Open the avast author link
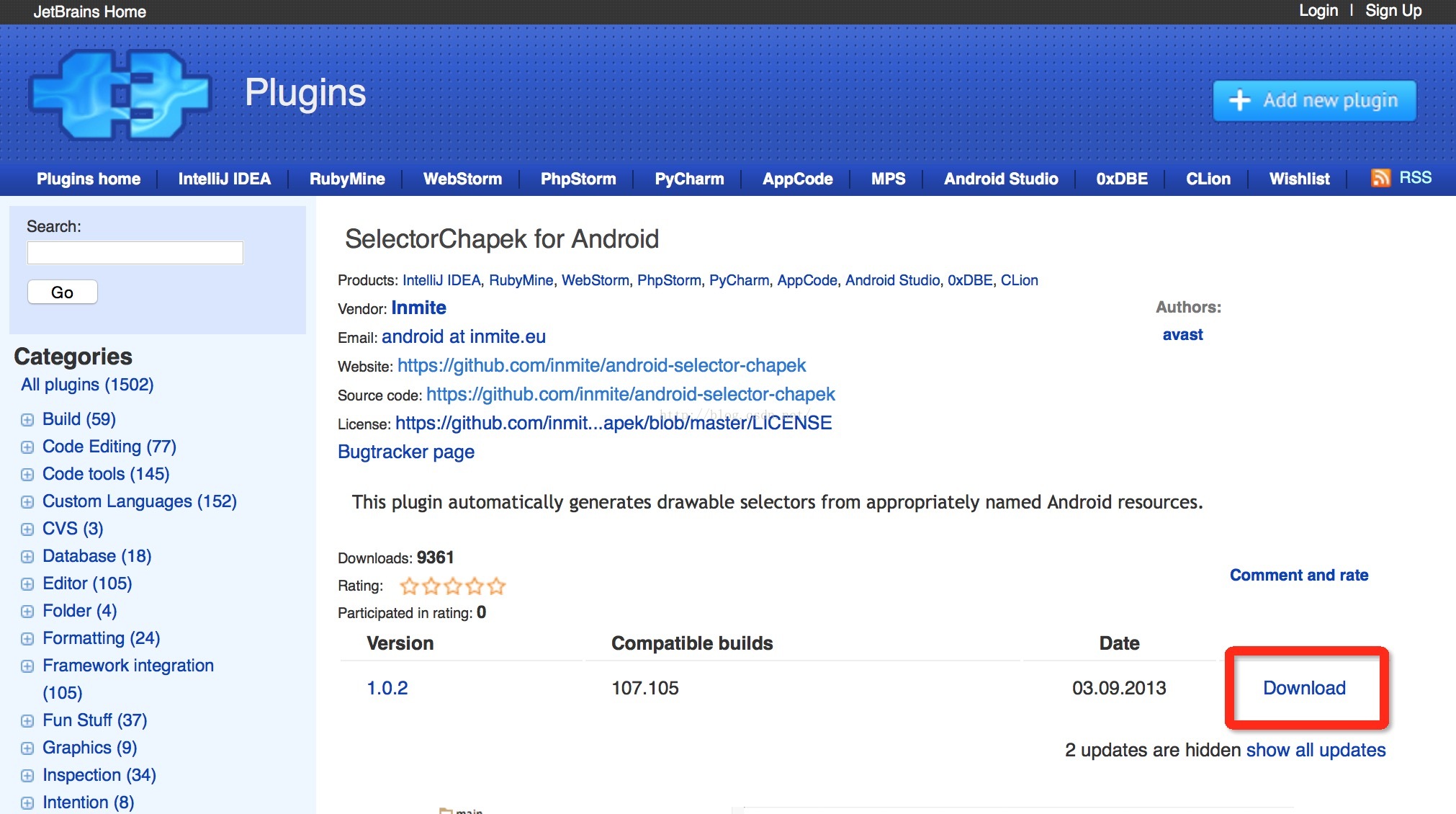 pyautogui.click(x=1182, y=334)
